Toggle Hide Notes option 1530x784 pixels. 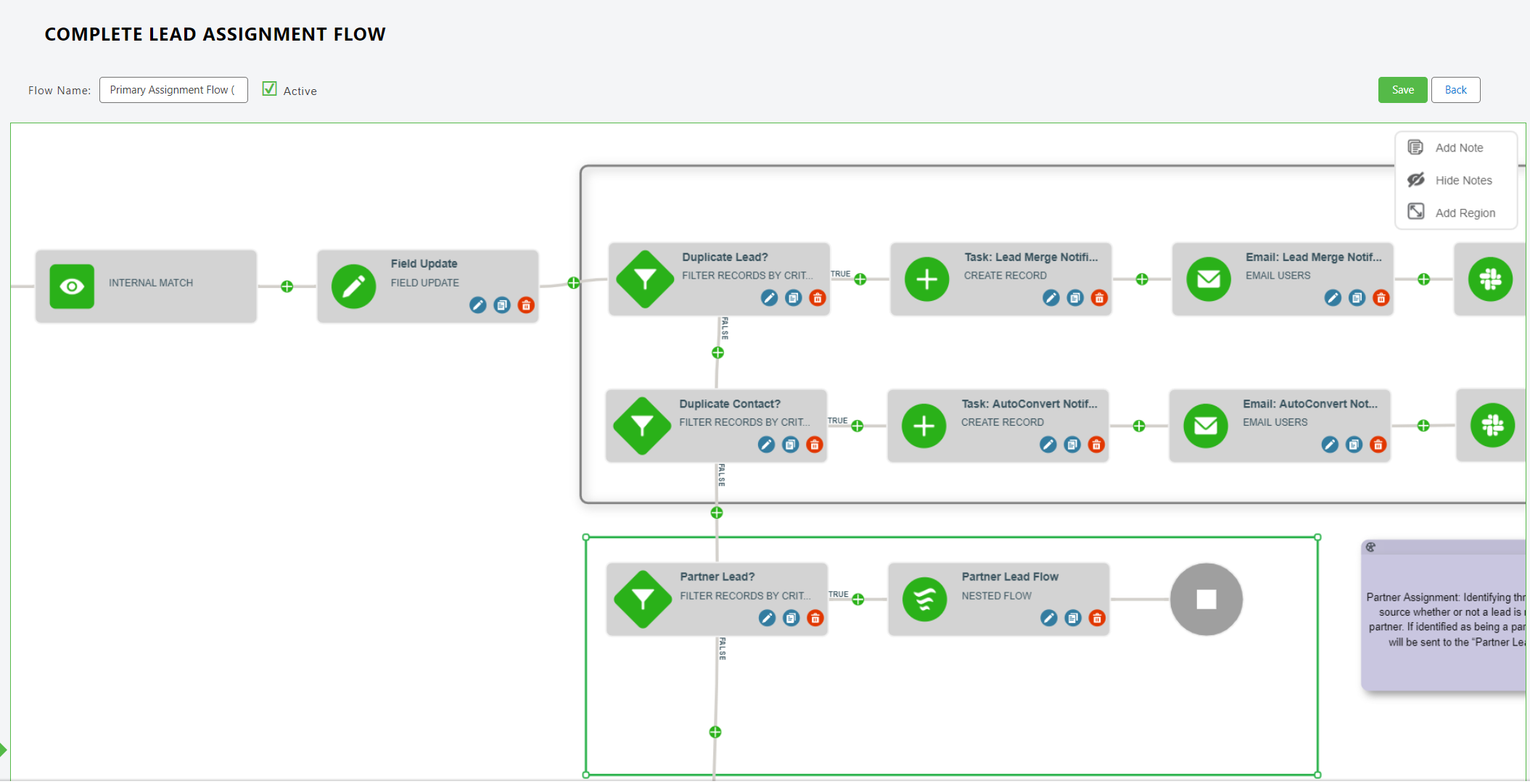click(x=1464, y=180)
